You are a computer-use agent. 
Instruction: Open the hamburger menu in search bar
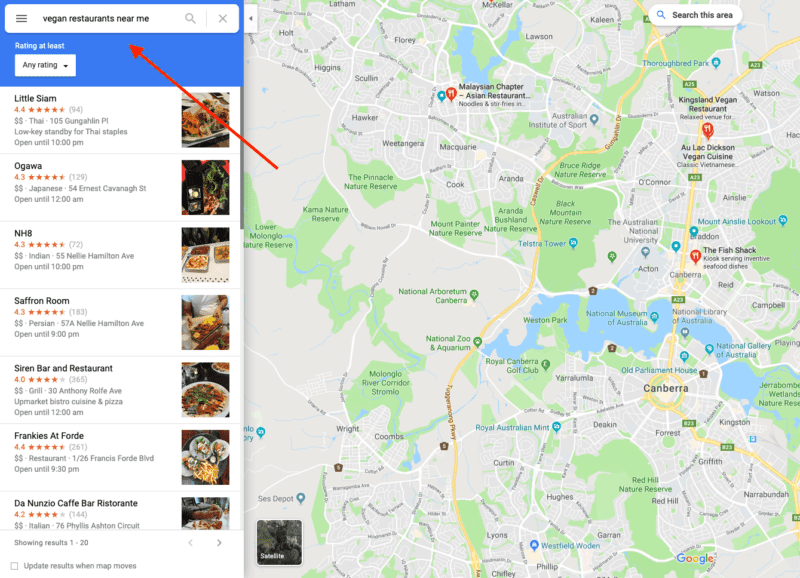pyautogui.click(x=21, y=18)
